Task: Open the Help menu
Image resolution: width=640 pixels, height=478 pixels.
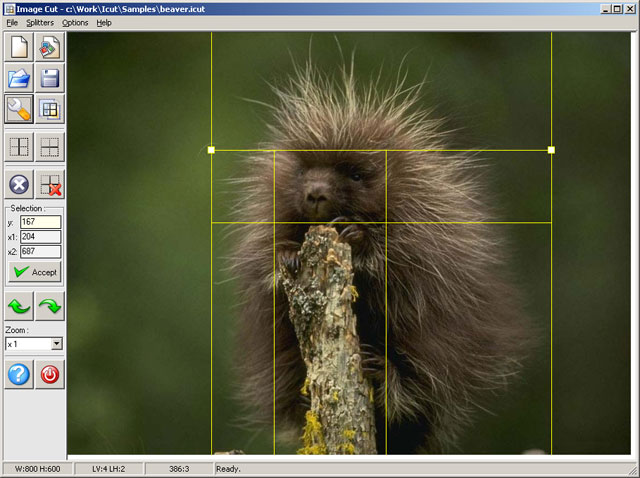Action: pos(104,23)
